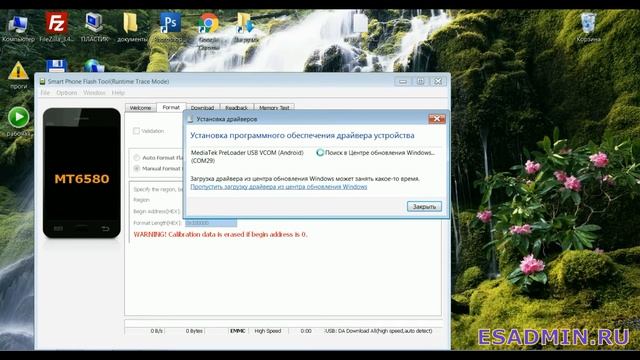Click the red WARNING calibration data text

click(220, 234)
